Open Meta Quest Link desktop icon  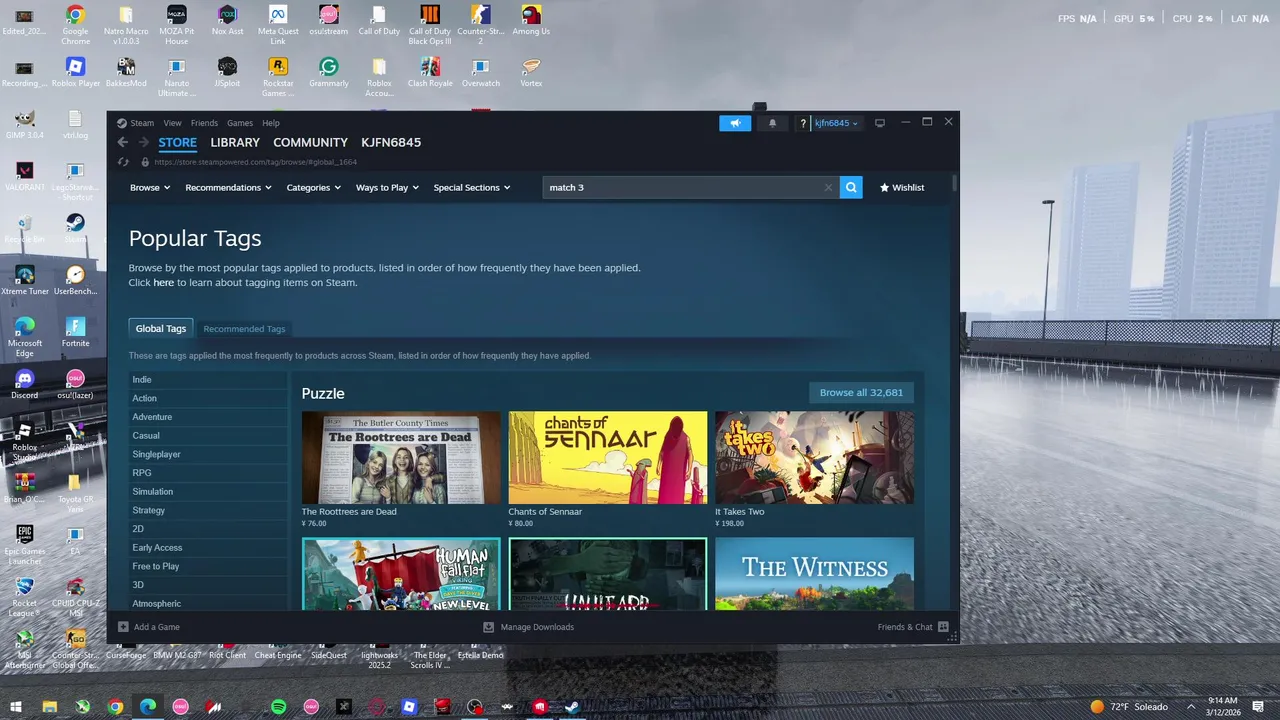(278, 25)
